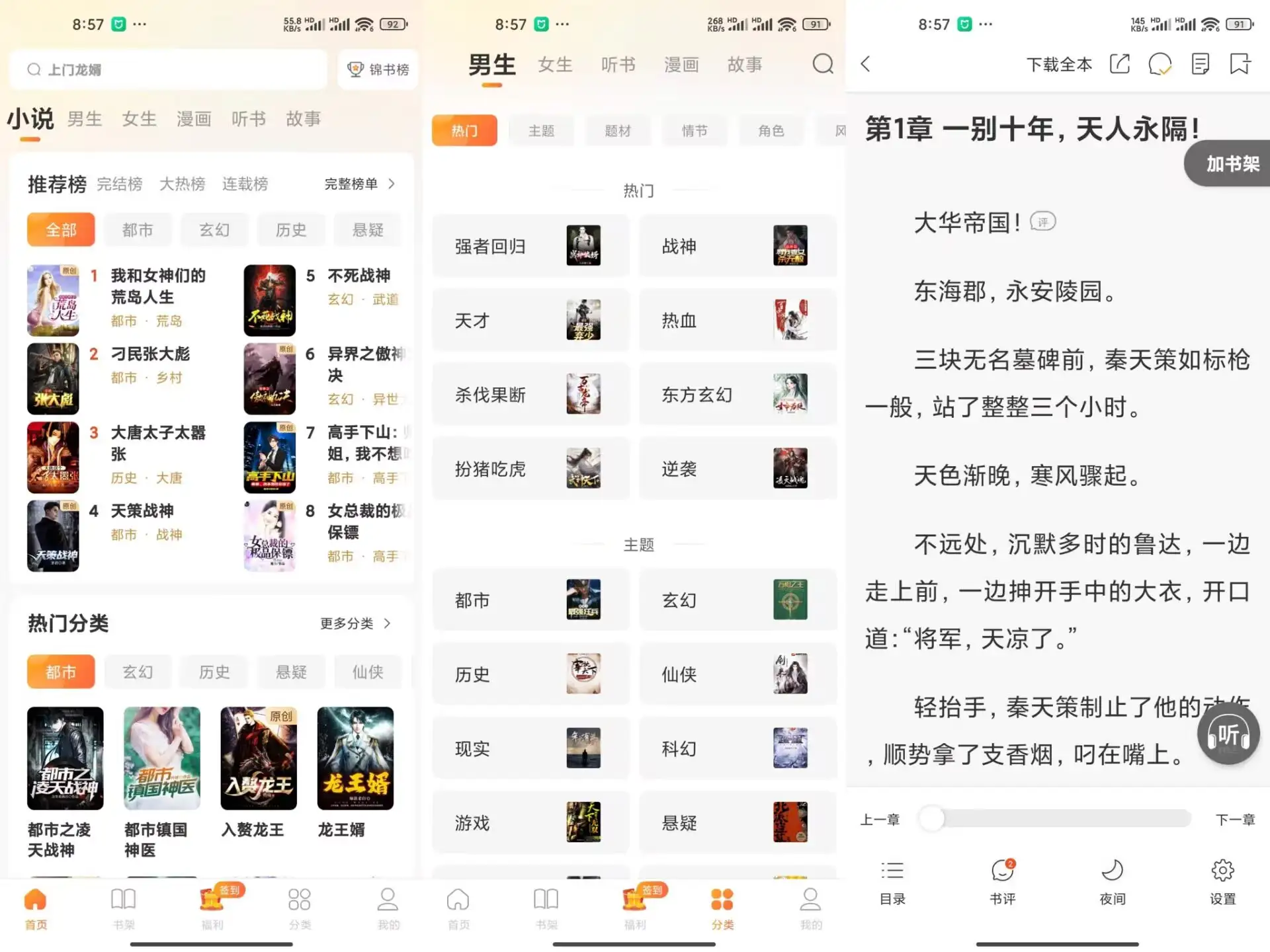Screen dimensions: 1270x952
Task: Open the 书评 reviews icon with badge
Action: (x=1002, y=879)
